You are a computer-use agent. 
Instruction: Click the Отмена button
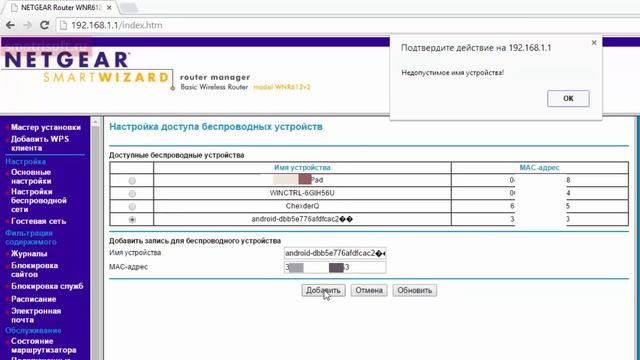pos(369,290)
